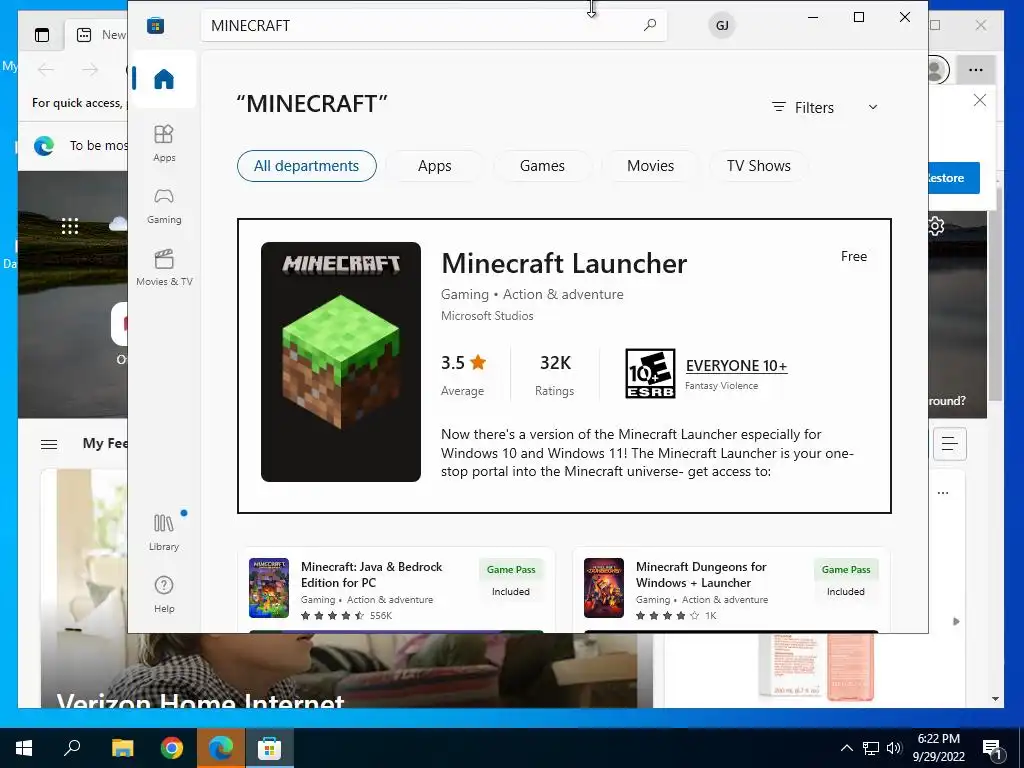The height and width of the screenshot is (768, 1024).
Task: Click the search magnifier in Store search box
Action: click(650, 25)
